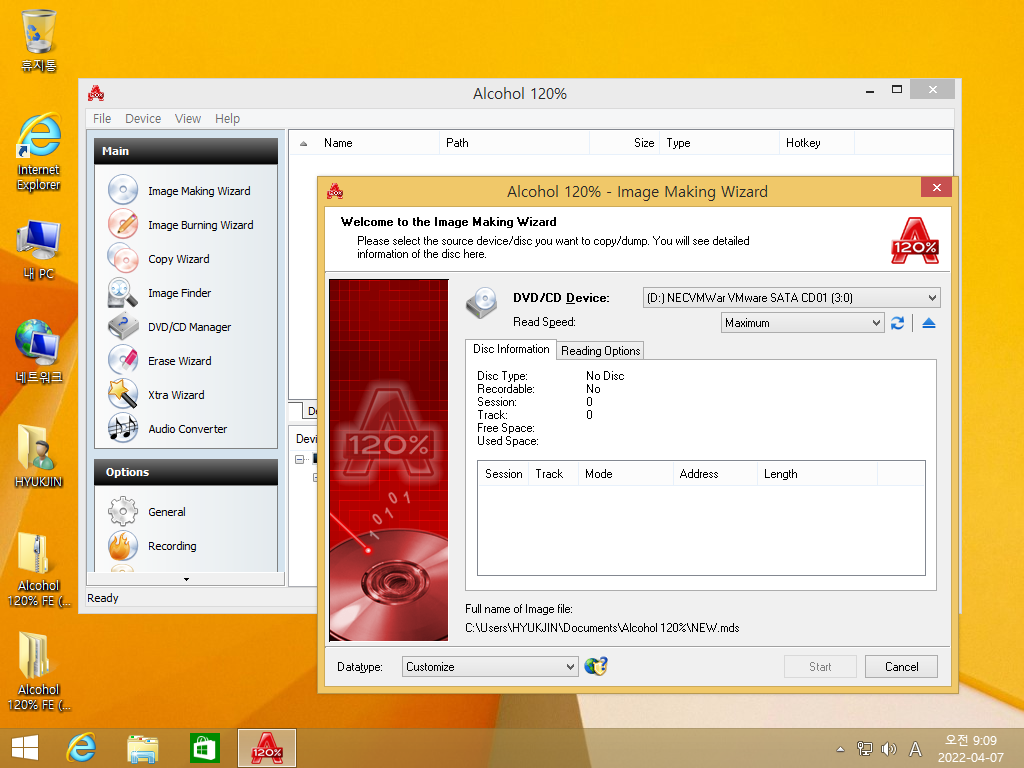This screenshot has width=1024, height=768.
Task: Open Internet Explorer from the taskbar
Action: click(82, 748)
